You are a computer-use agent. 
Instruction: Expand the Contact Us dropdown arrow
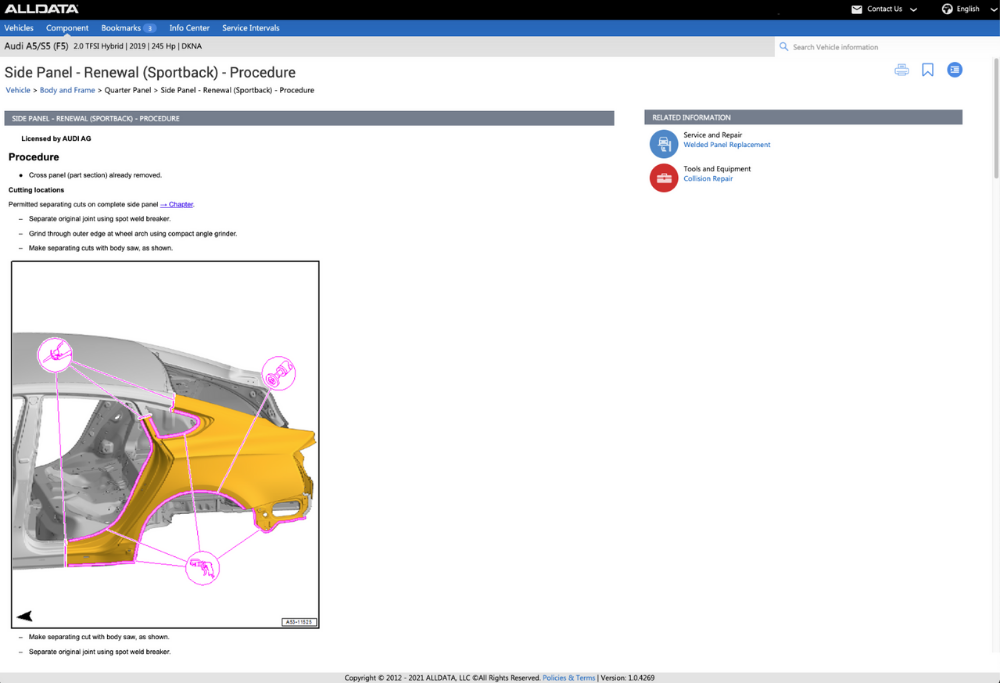pyautogui.click(x=913, y=10)
